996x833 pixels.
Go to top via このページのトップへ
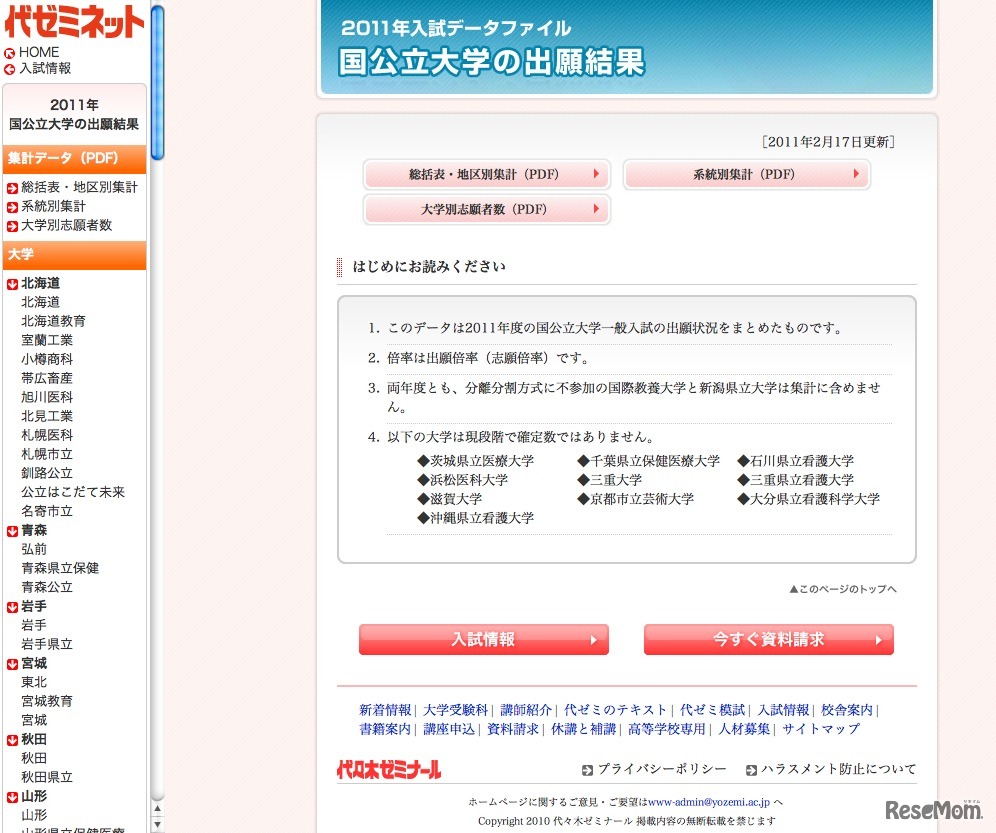(x=843, y=589)
